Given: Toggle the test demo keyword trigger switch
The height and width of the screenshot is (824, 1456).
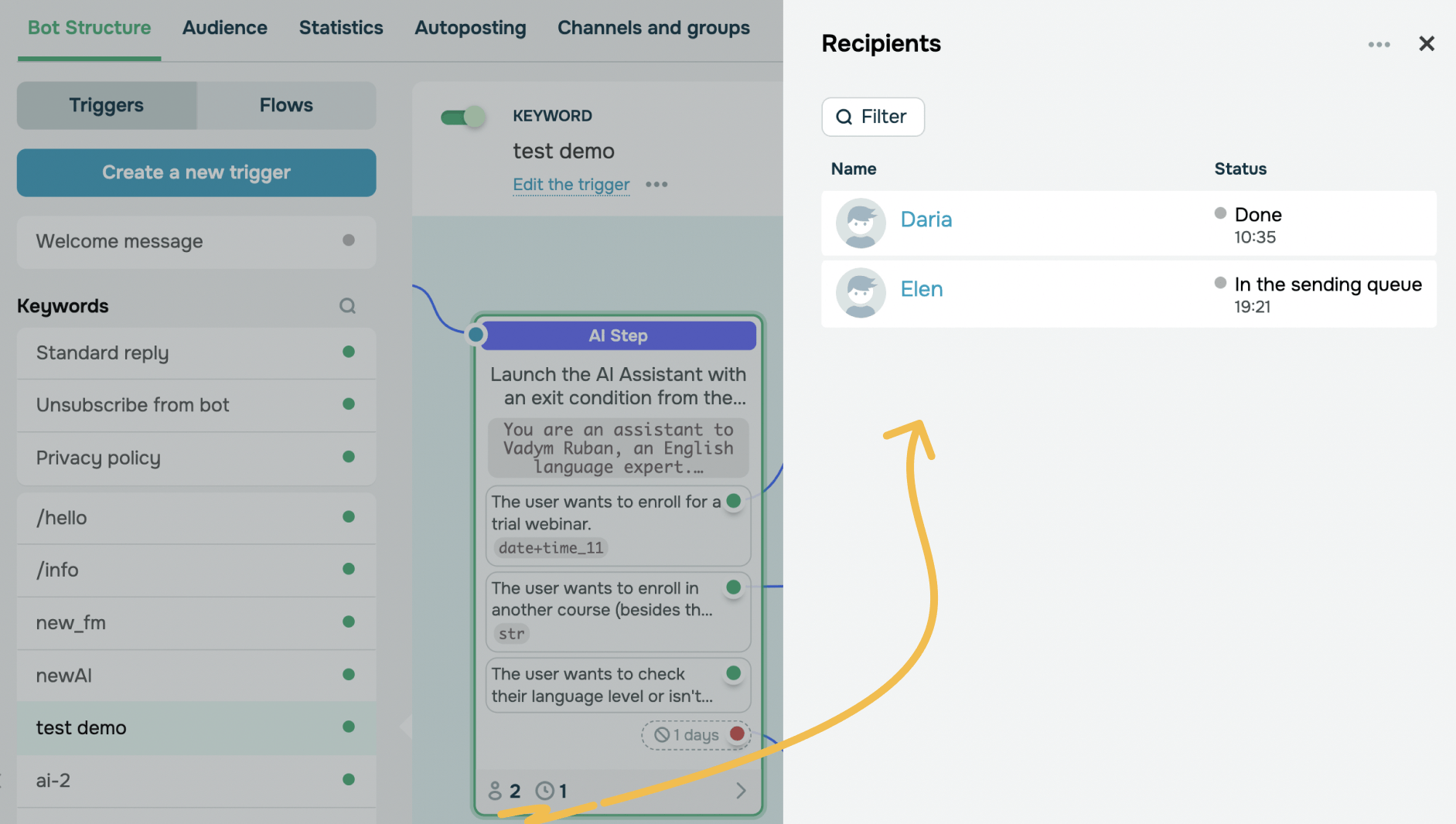Looking at the screenshot, I should point(462,117).
